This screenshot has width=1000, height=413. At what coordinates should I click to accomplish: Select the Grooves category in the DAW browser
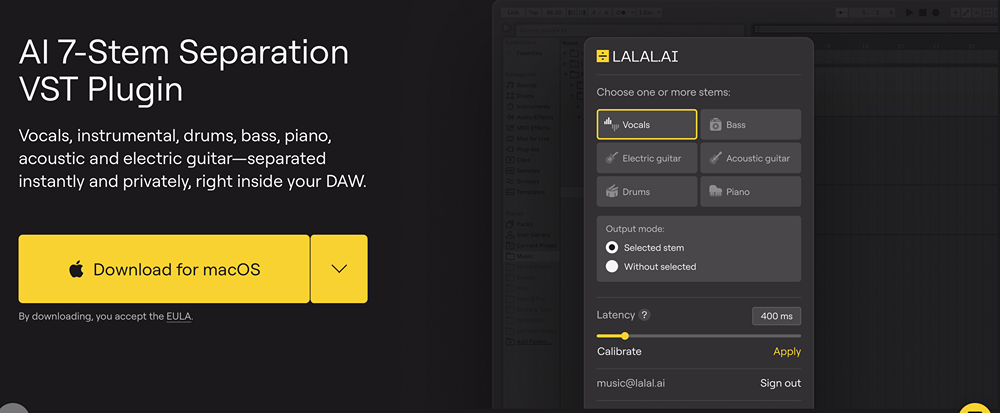pos(523,182)
